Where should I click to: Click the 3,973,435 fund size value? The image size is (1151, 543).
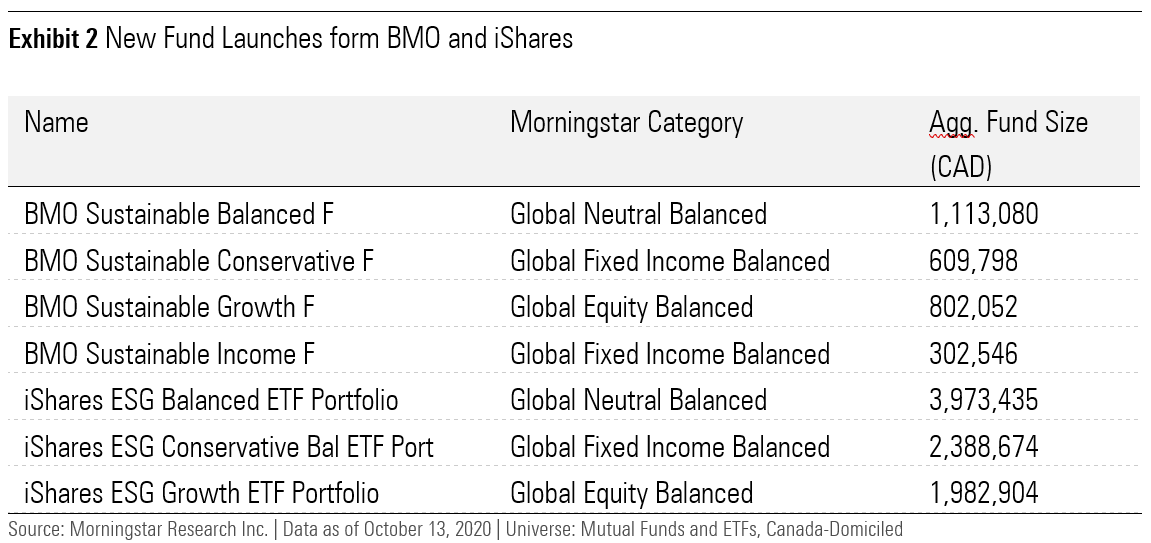point(983,400)
